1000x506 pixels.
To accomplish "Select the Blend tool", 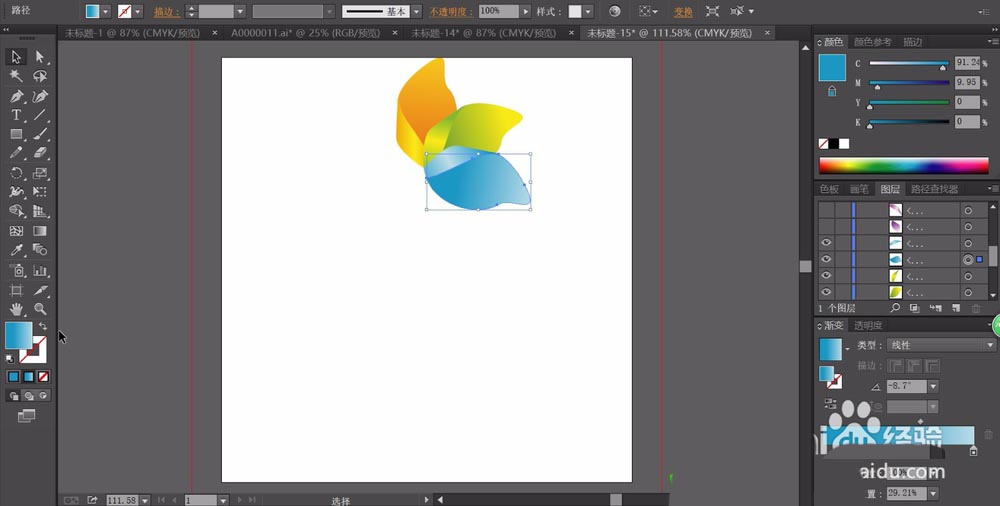I will [40, 250].
